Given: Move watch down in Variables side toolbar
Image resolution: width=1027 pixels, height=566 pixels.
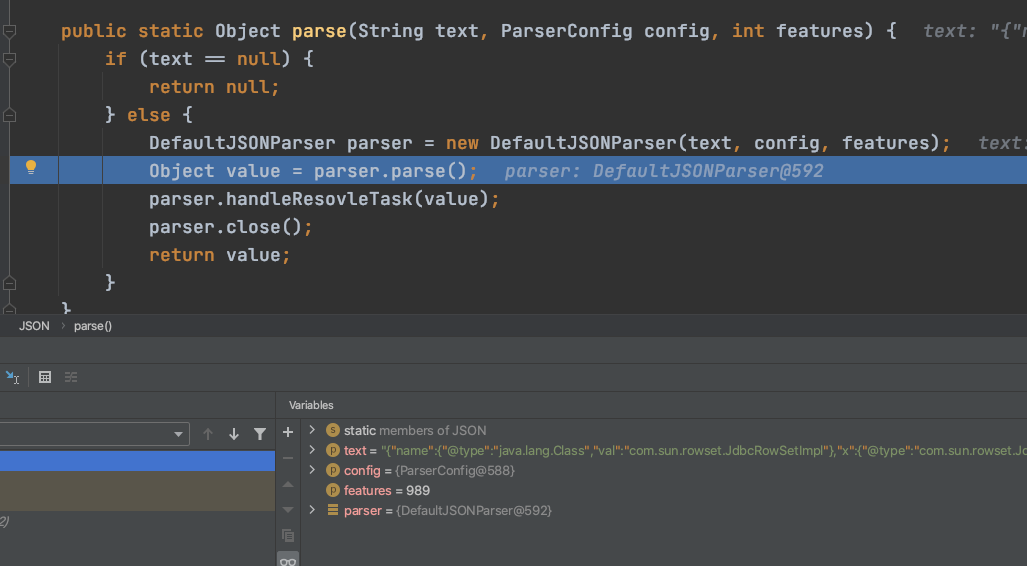Looking at the screenshot, I should (x=288, y=510).
